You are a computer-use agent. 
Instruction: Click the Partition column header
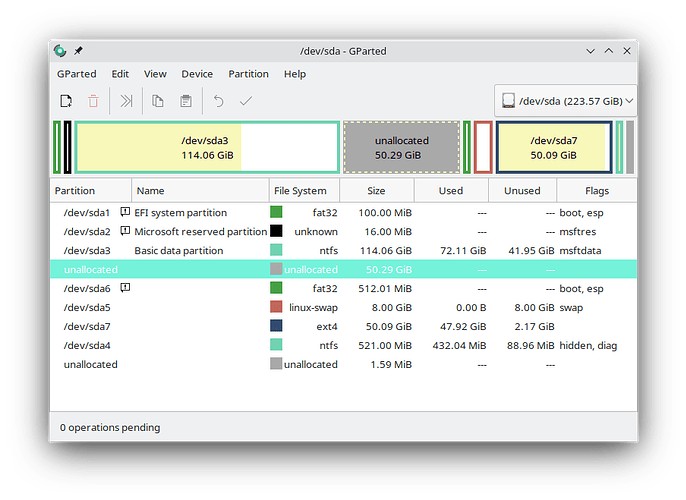[91, 191]
